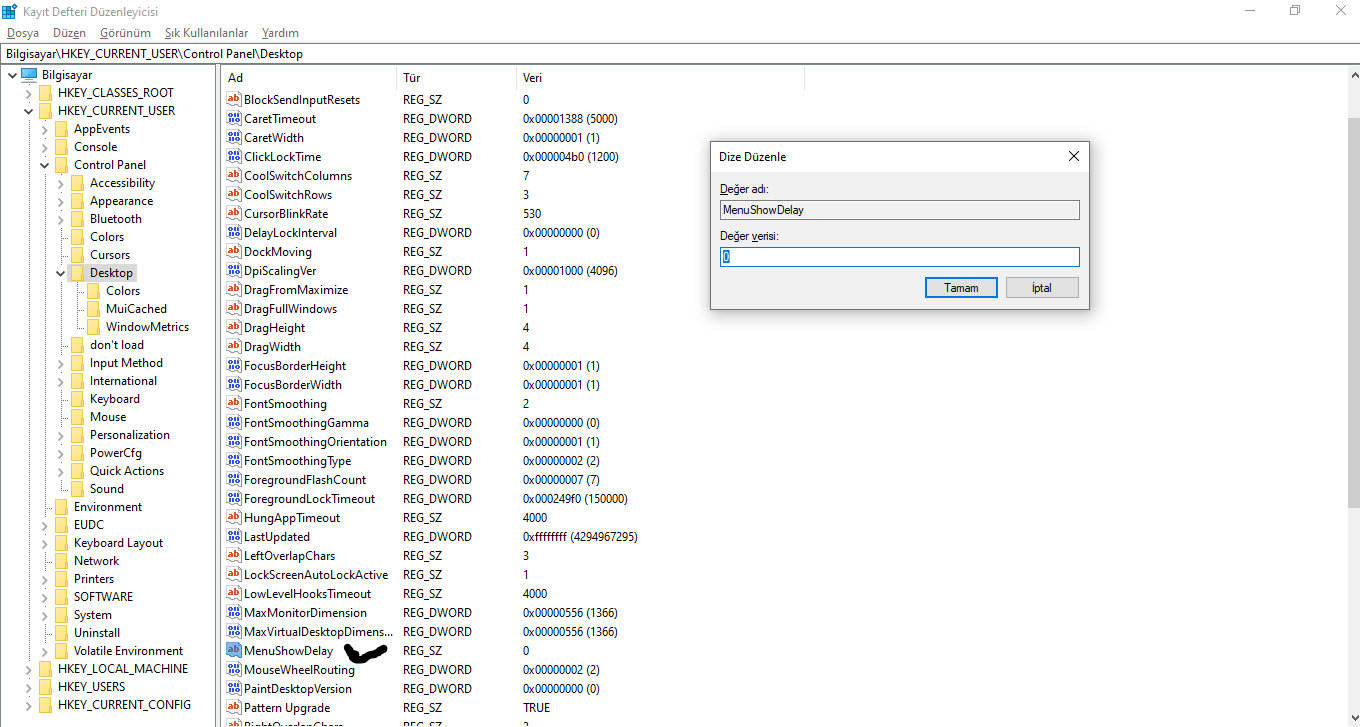Click the Pattern Upgrade string icon
The image size is (1360, 727).
pos(234,708)
